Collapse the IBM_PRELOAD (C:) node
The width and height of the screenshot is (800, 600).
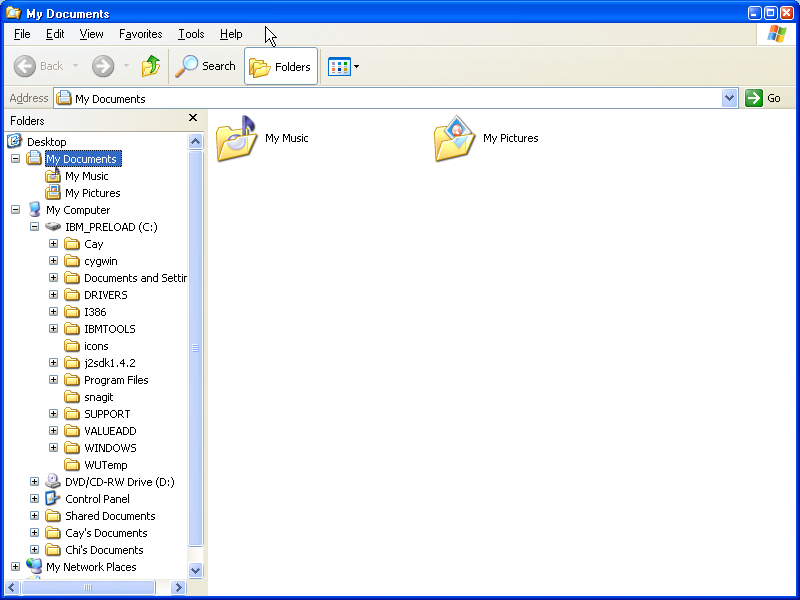[34, 227]
